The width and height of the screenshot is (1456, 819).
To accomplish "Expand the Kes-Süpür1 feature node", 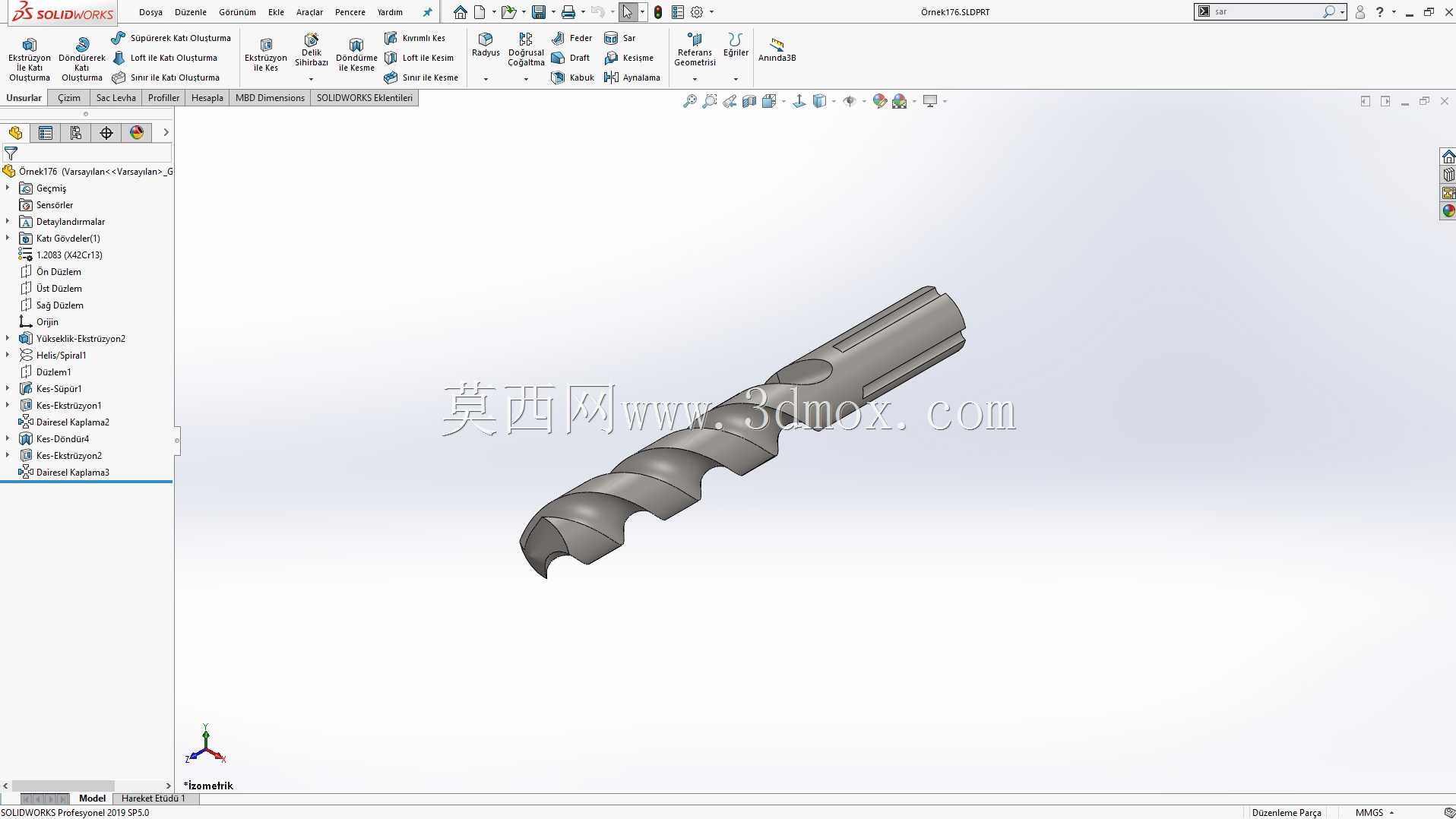I will click(8, 388).
